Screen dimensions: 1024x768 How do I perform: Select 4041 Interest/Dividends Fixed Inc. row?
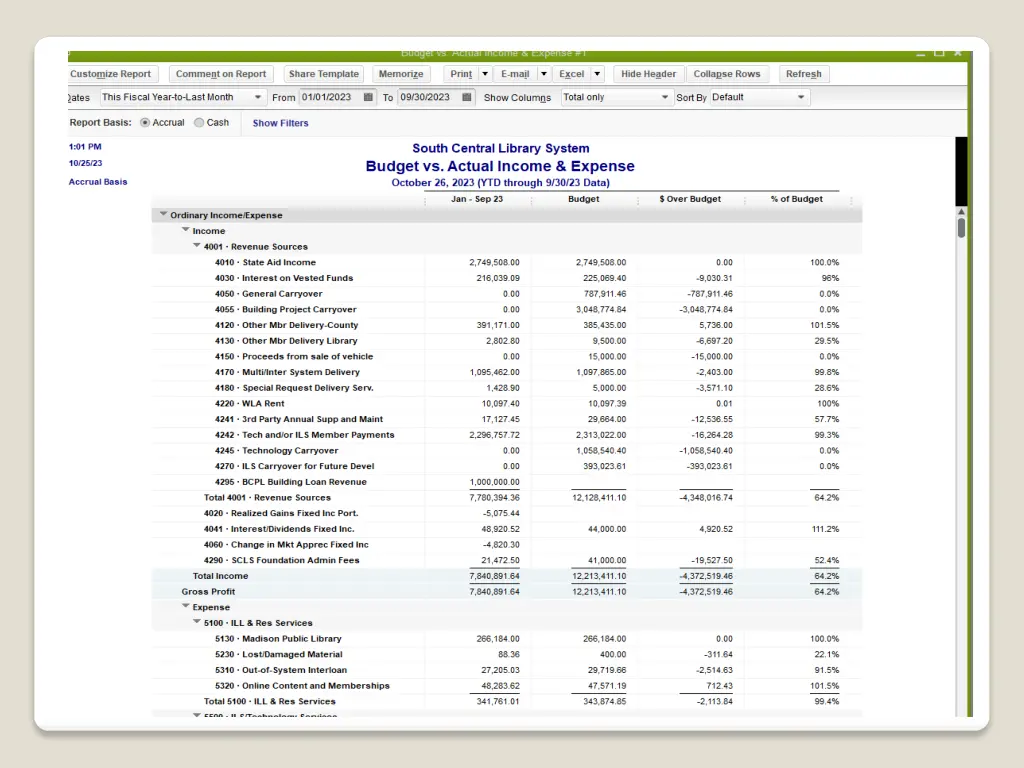coord(507,528)
